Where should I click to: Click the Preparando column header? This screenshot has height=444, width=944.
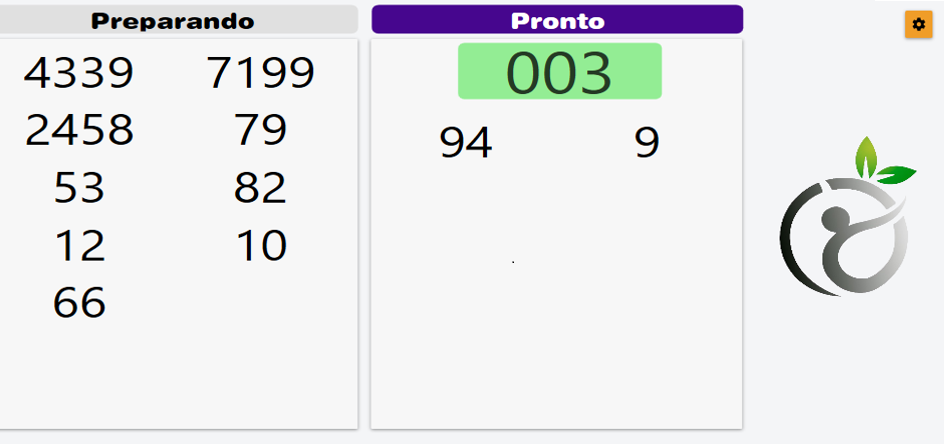173,20
